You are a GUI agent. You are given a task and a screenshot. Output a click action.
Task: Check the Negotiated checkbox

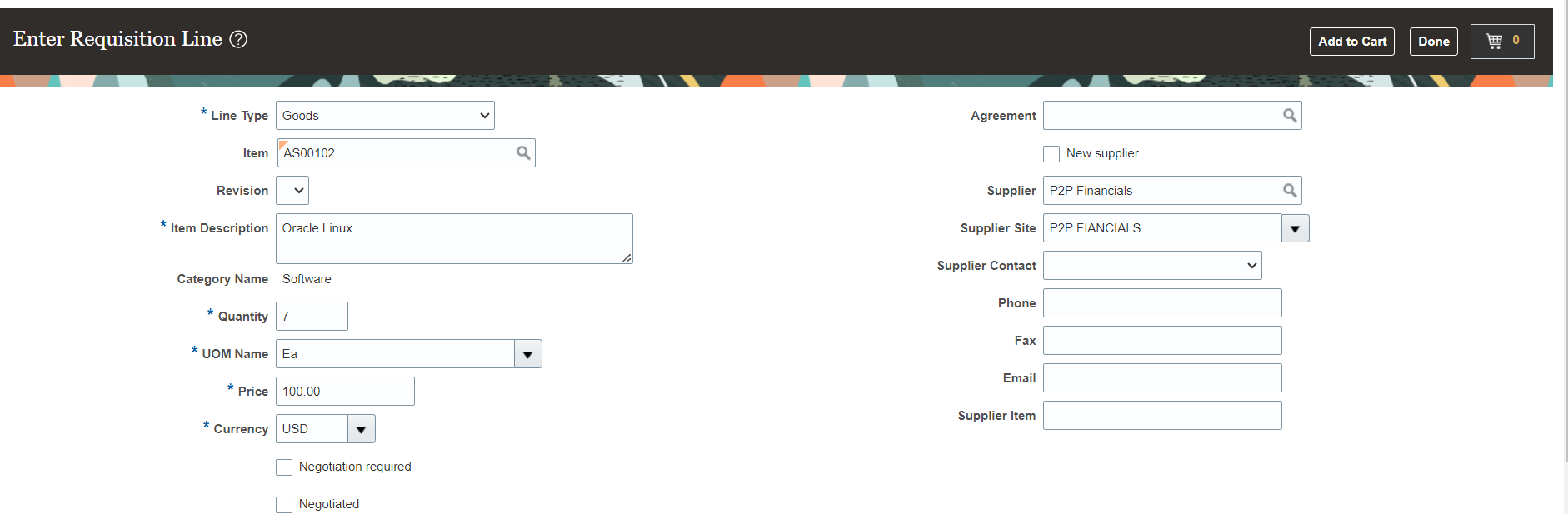click(x=284, y=505)
